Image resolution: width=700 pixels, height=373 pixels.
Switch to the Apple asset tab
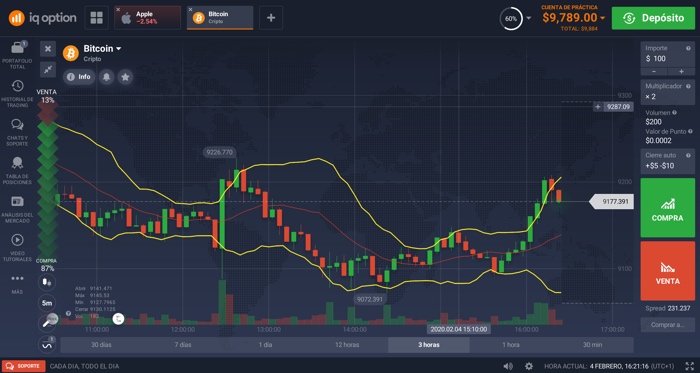click(x=147, y=18)
